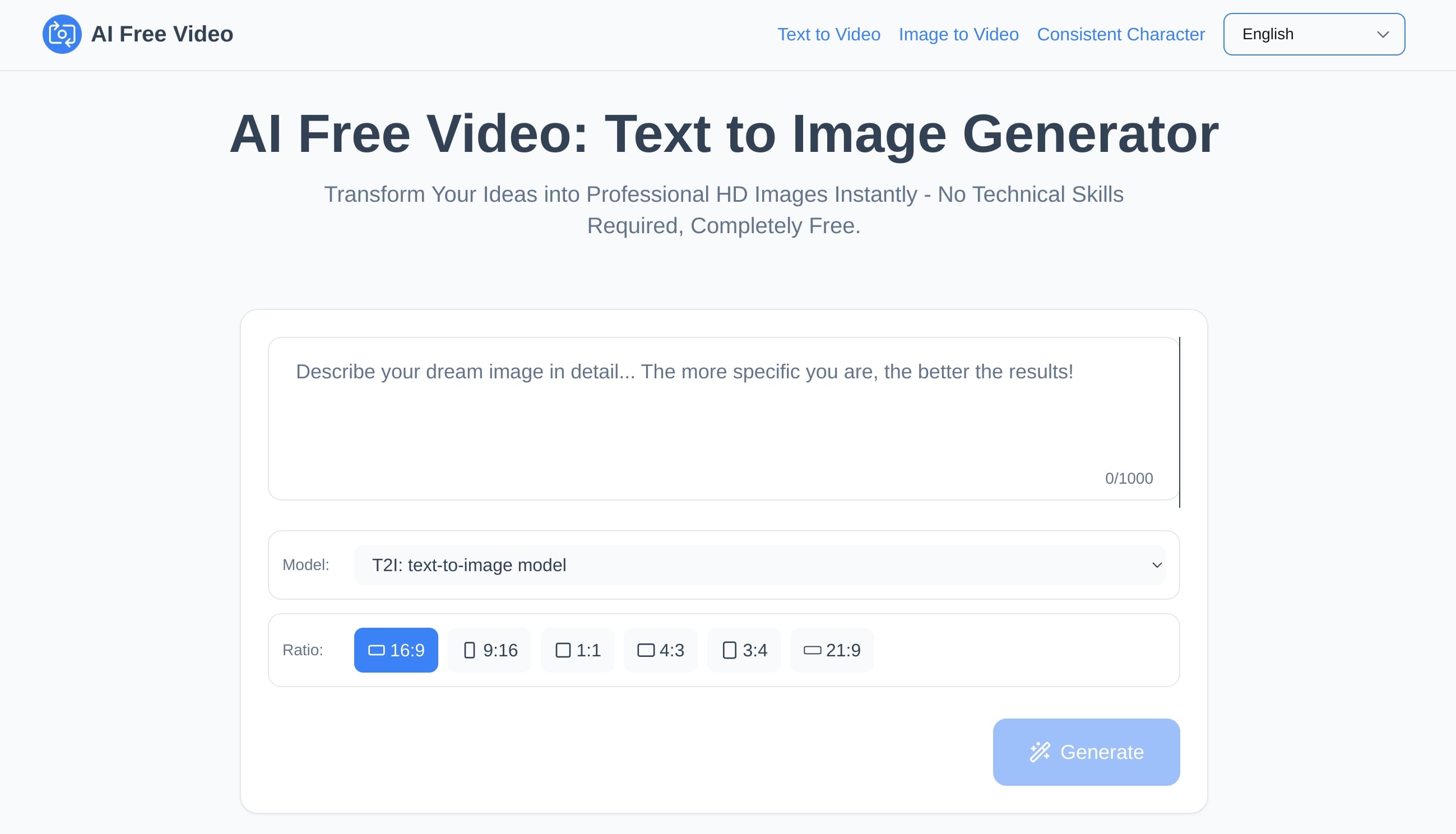1456x834 pixels.
Task: Click the square icon beside 1:1
Action: [563, 650]
